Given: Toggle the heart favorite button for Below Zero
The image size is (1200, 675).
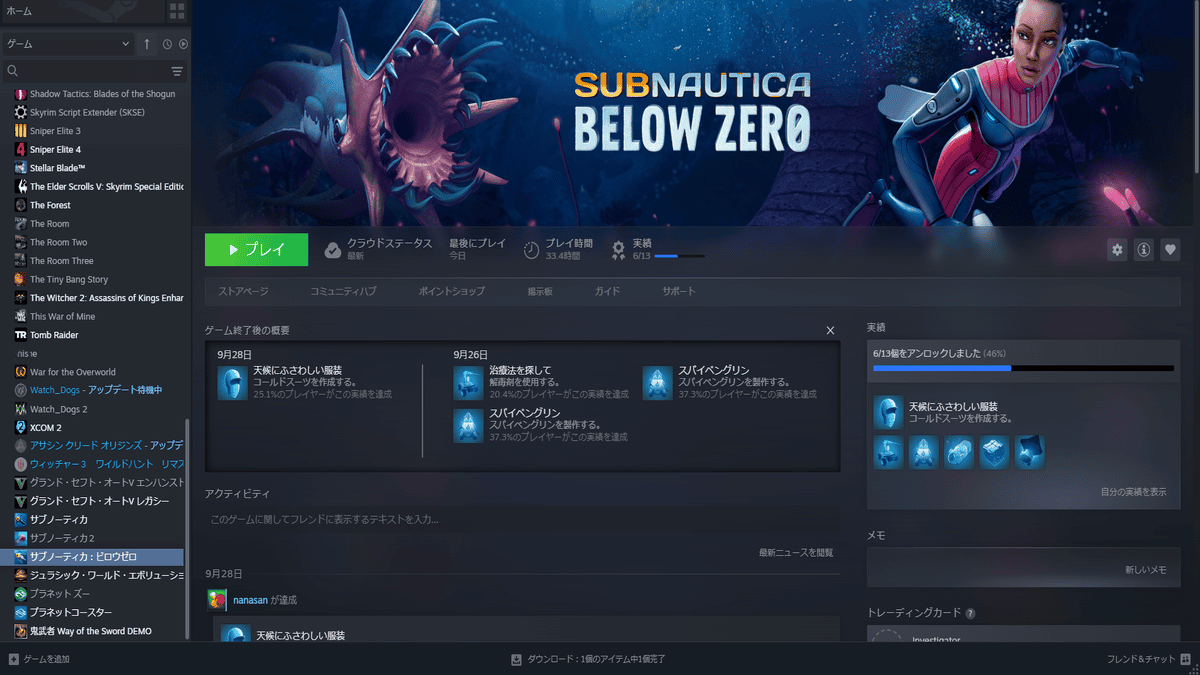Looking at the screenshot, I should tap(1170, 250).
